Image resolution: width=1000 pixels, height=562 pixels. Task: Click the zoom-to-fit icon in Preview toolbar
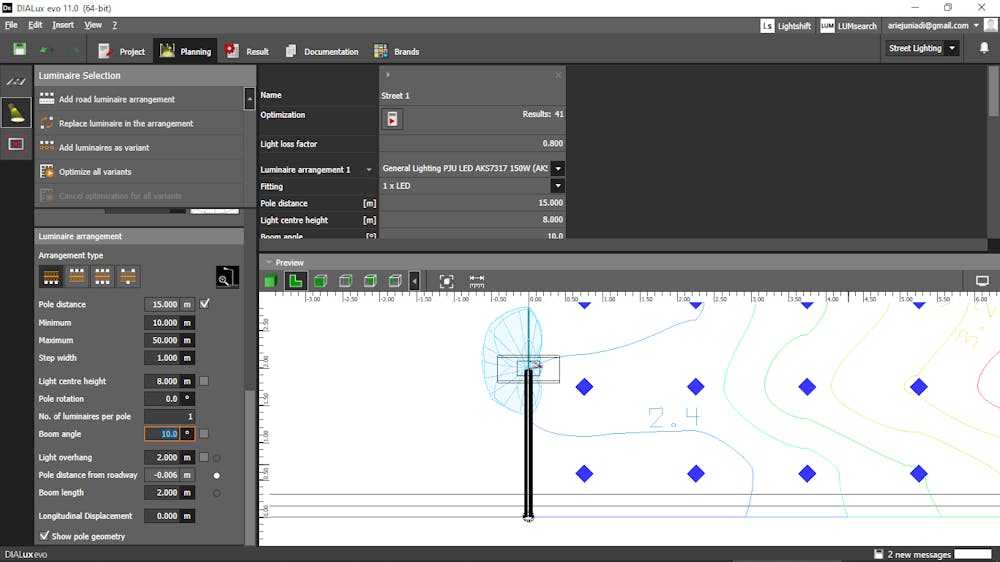pyautogui.click(x=446, y=281)
